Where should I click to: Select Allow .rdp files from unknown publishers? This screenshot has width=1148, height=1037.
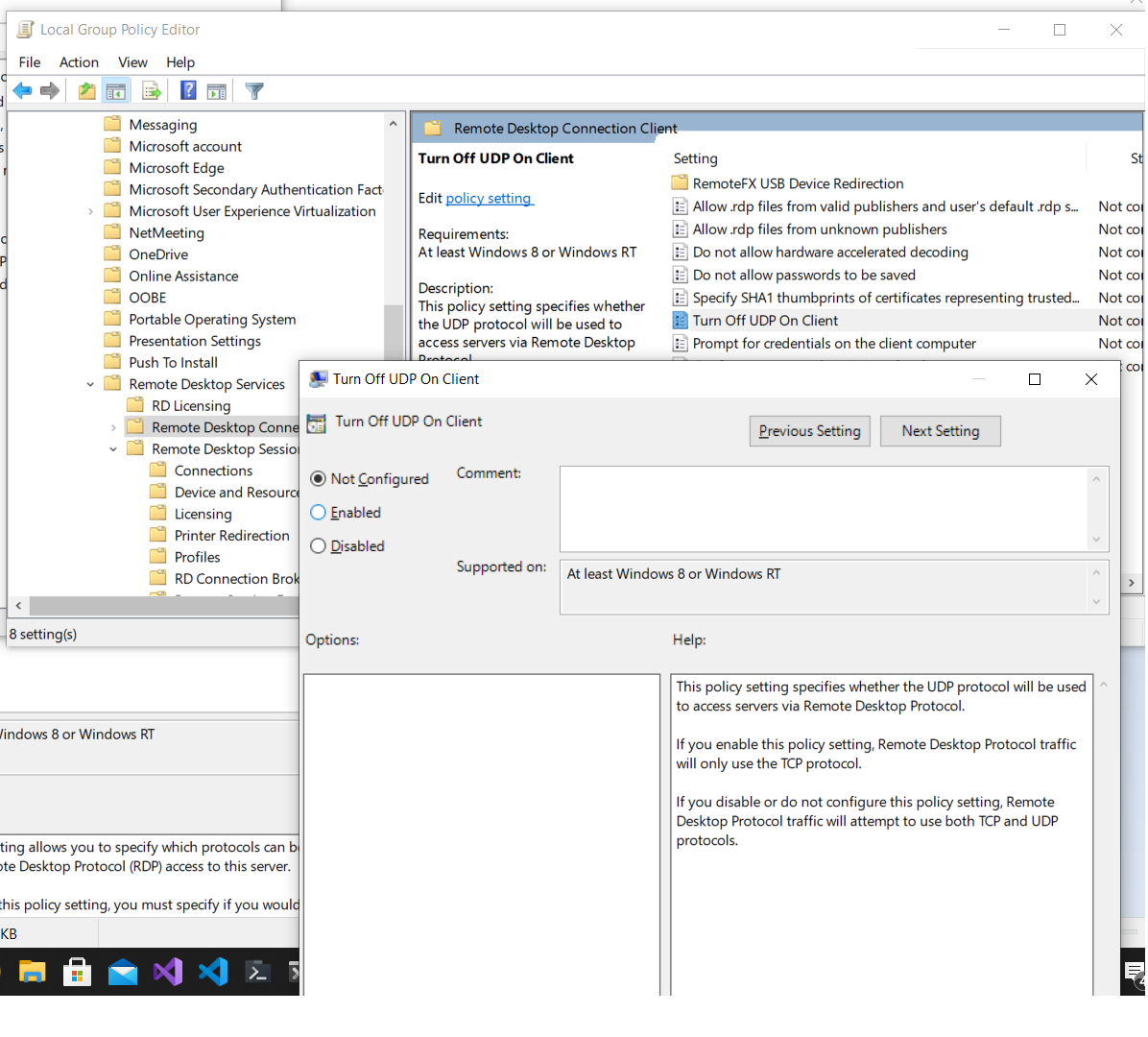[x=820, y=229]
